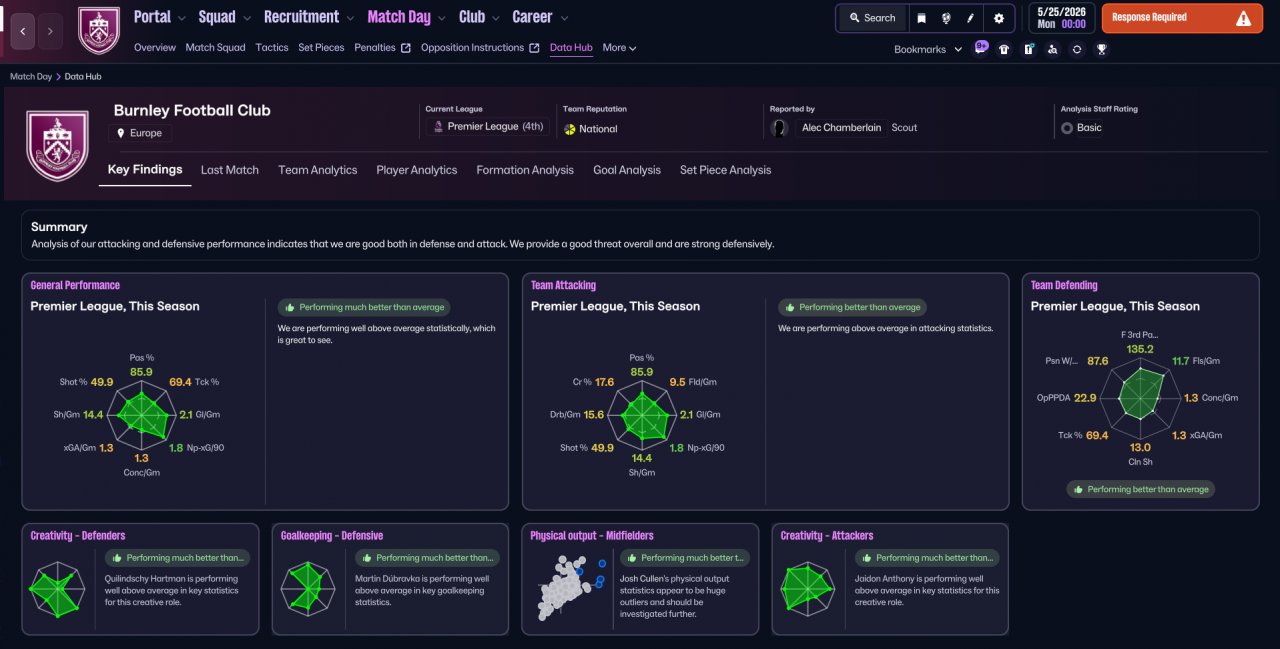
Task: Click the pencil notes icon
Action: (971, 18)
